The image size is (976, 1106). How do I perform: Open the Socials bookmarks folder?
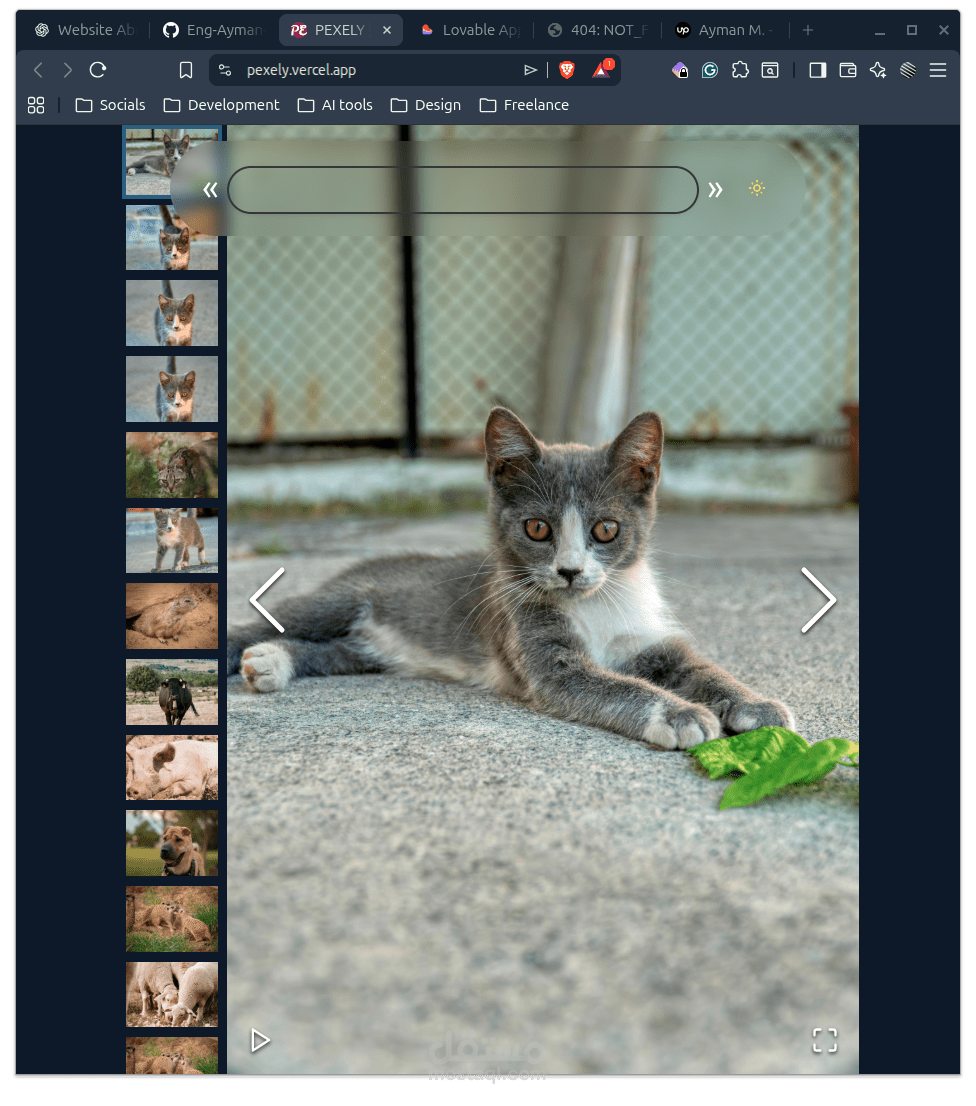[111, 105]
